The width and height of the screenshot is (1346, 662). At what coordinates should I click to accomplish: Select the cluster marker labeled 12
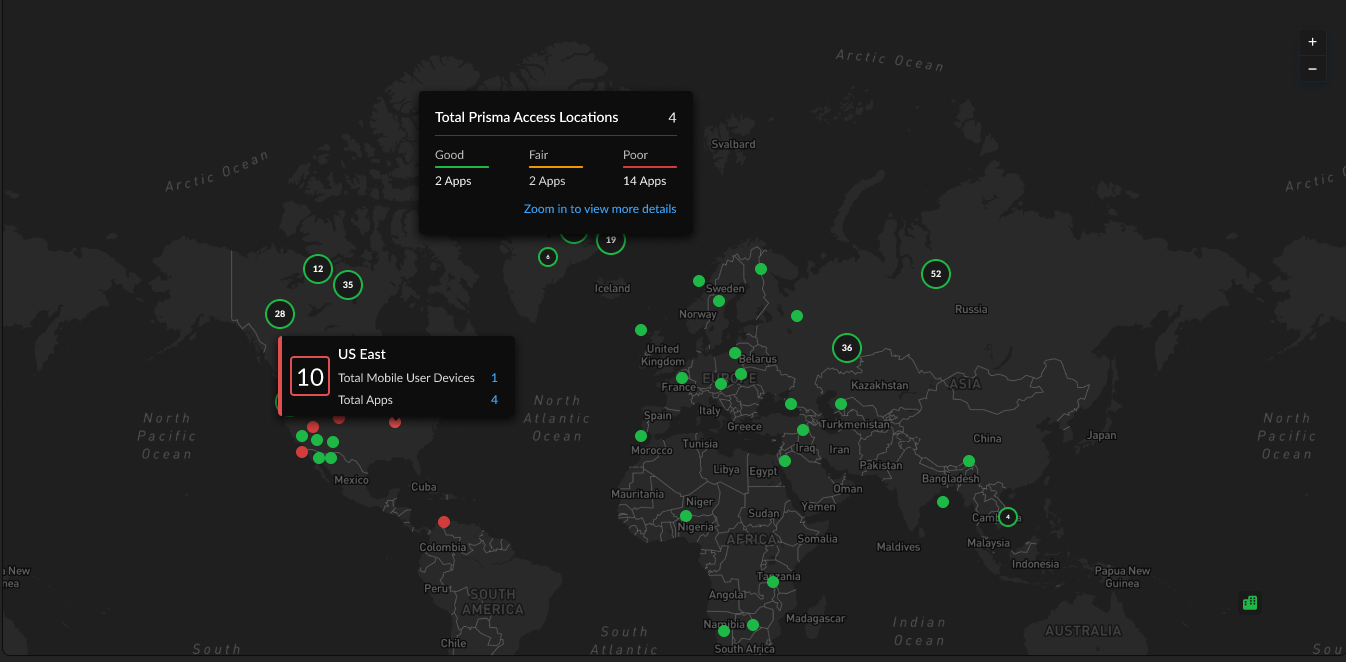(x=318, y=269)
